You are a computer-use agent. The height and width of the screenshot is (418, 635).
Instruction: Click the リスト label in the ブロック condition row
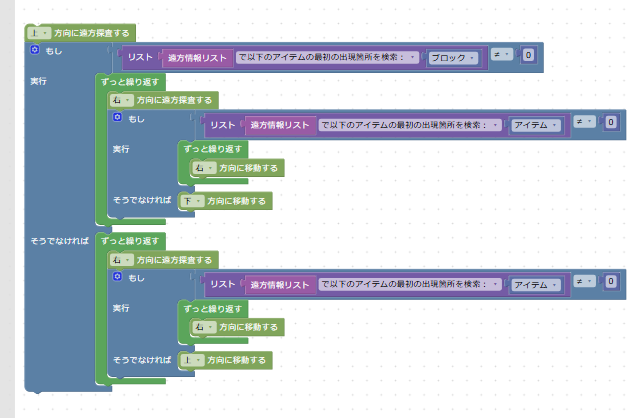coord(140,57)
